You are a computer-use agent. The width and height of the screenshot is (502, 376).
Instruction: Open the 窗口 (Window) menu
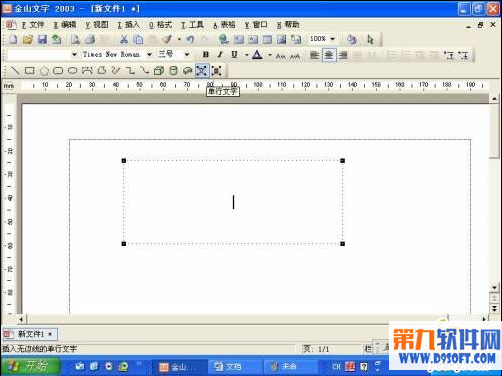click(x=256, y=25)
